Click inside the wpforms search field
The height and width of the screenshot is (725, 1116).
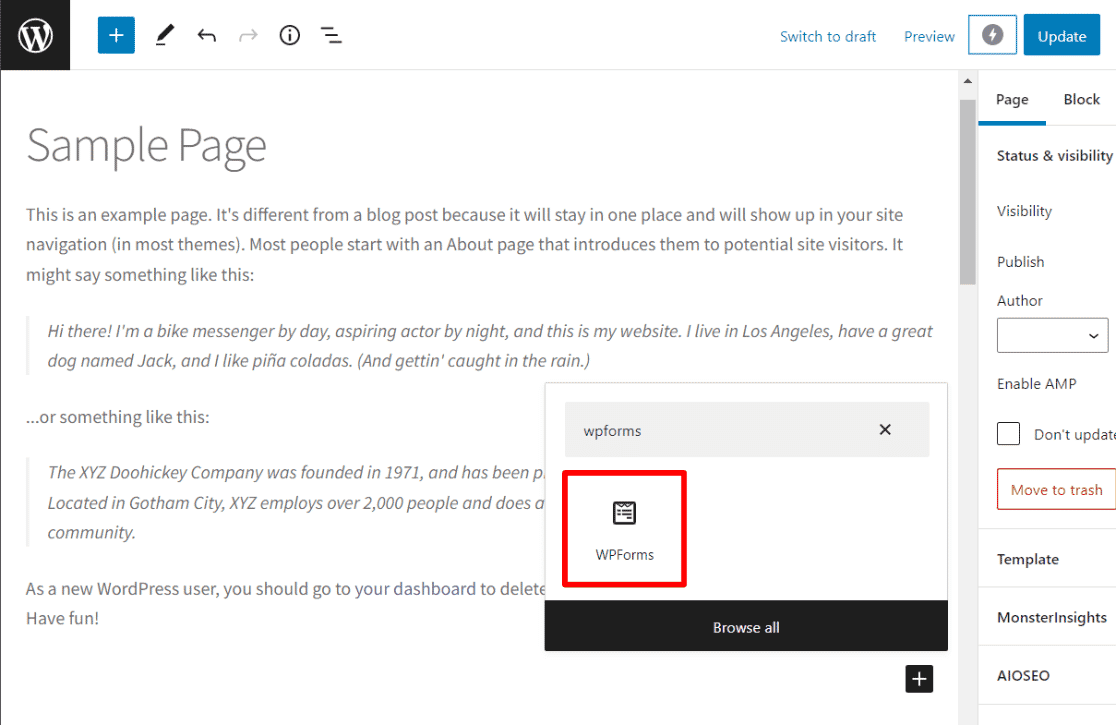click(700, 429)
